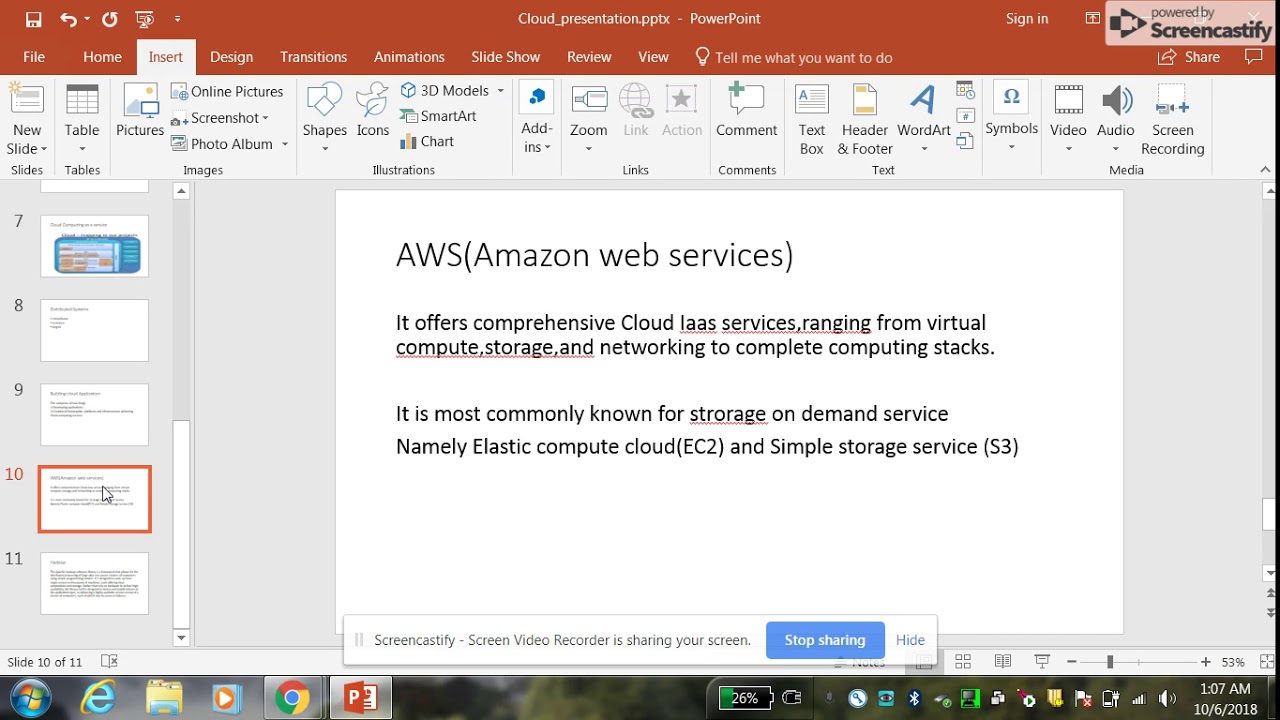The image size is (1280, 720).
Task: Undo the last action
Action: (x=68, y=19)
